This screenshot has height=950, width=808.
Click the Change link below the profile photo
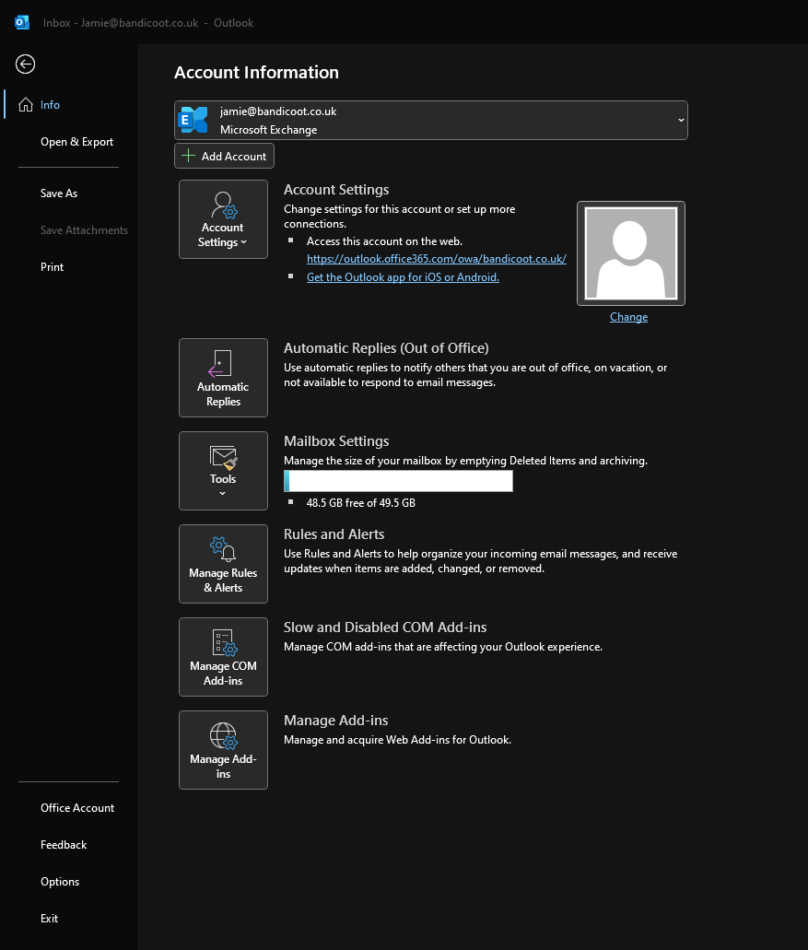click(x=628, y=316)
